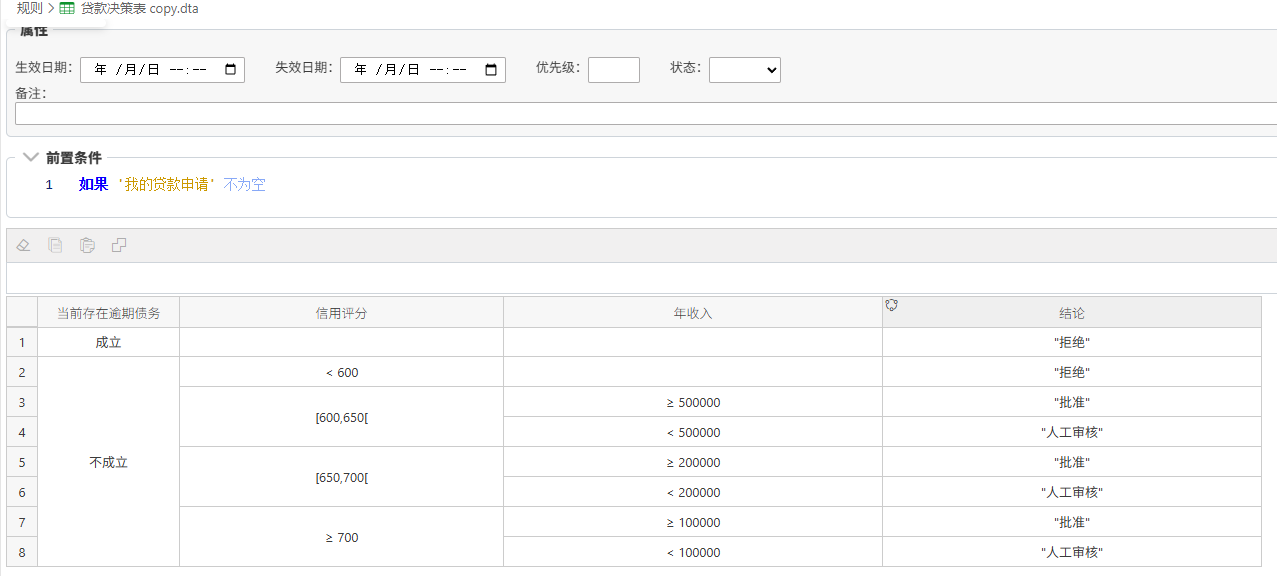Viewport: 1277px width, 576px height.
Task: Click the 不为空 condition operator
Action: point(244,185)
